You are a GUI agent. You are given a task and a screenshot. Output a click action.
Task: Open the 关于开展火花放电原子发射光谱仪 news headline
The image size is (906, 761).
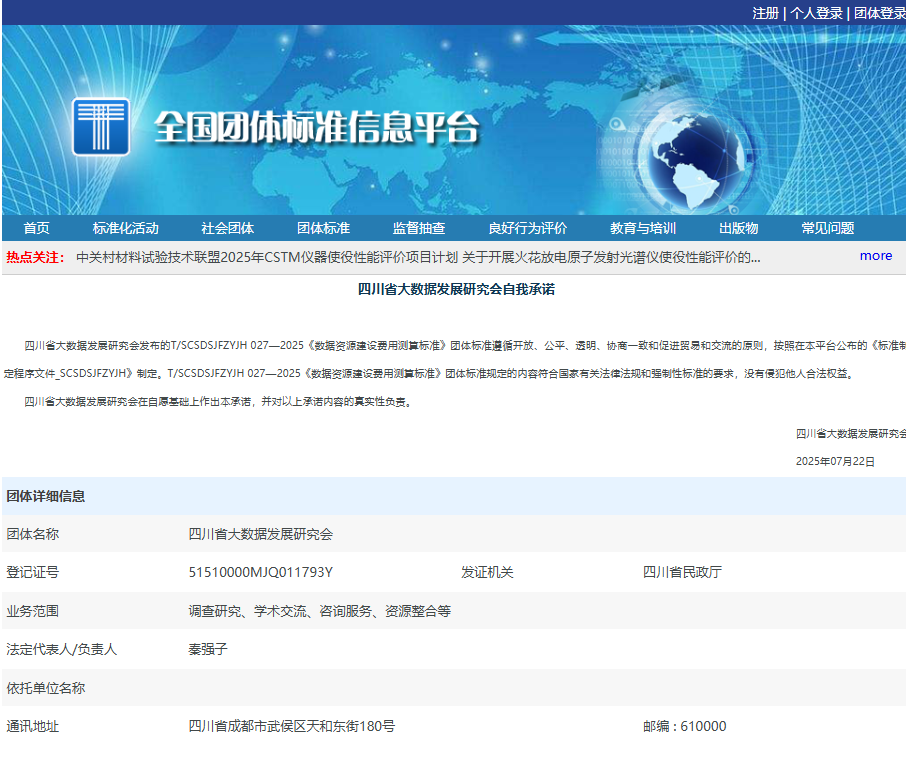point(611,257)
